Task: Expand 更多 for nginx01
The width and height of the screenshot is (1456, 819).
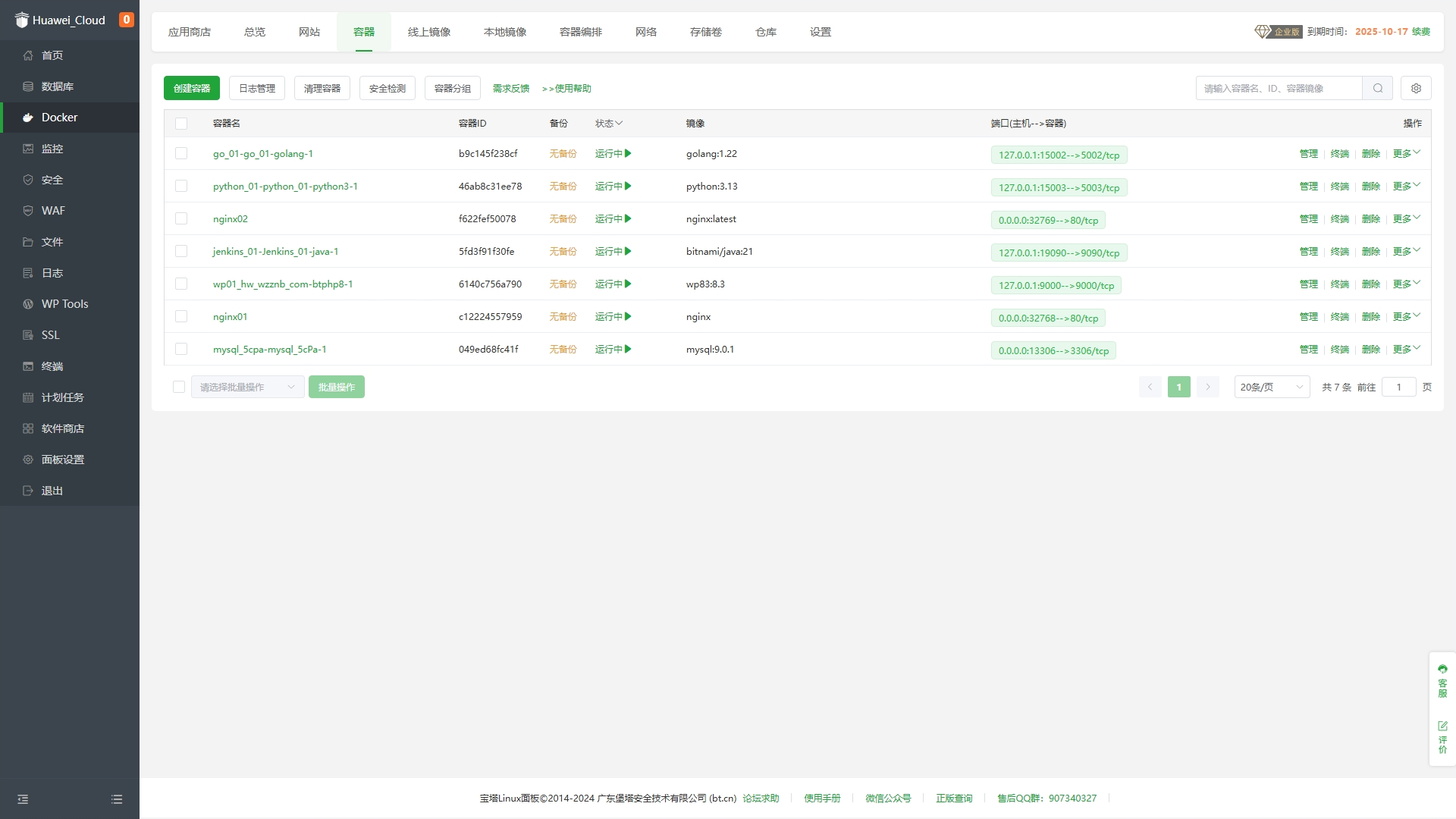Action: click(x=1407, y=316)
